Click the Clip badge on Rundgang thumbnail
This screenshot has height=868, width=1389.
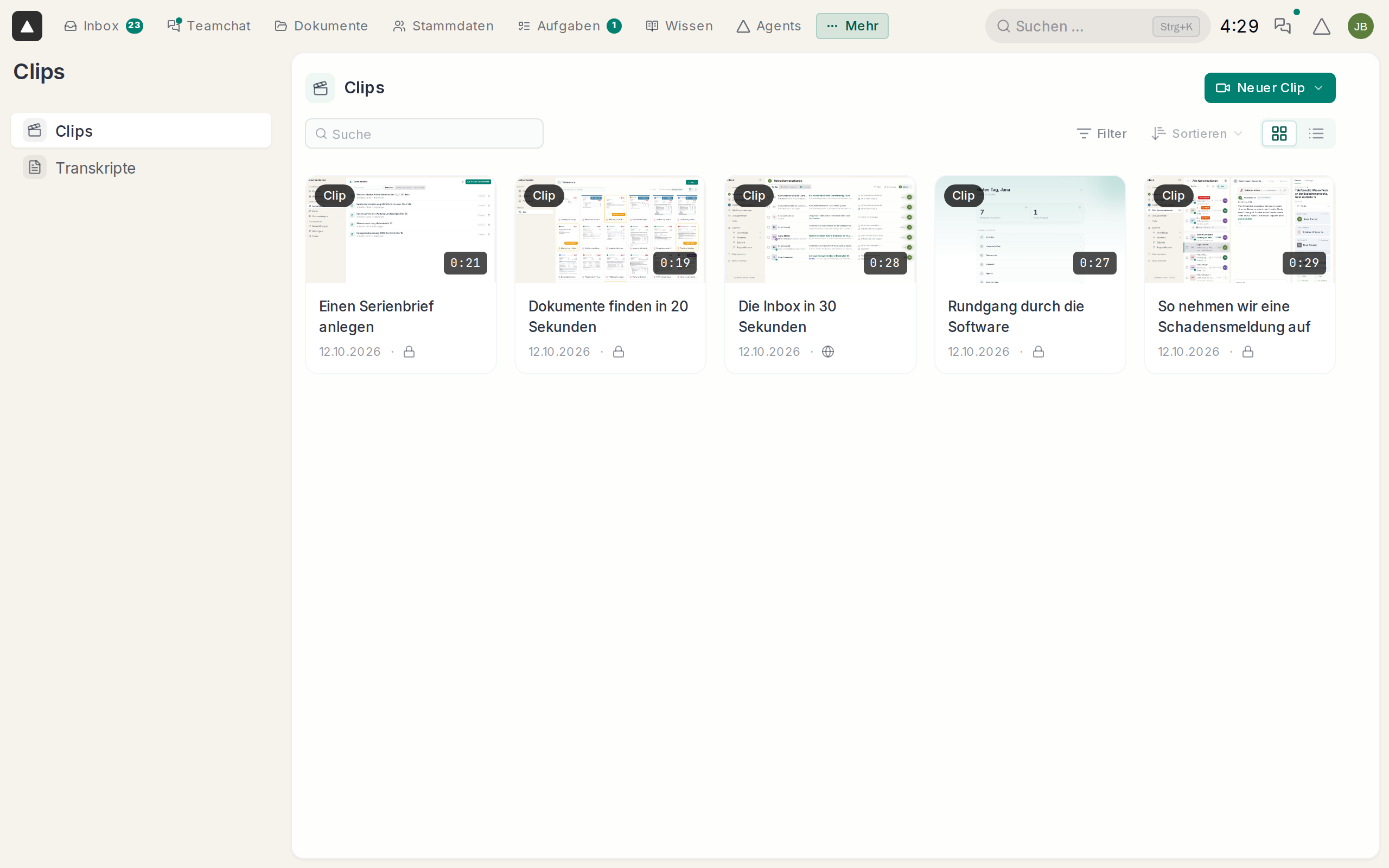click(963, 196)
